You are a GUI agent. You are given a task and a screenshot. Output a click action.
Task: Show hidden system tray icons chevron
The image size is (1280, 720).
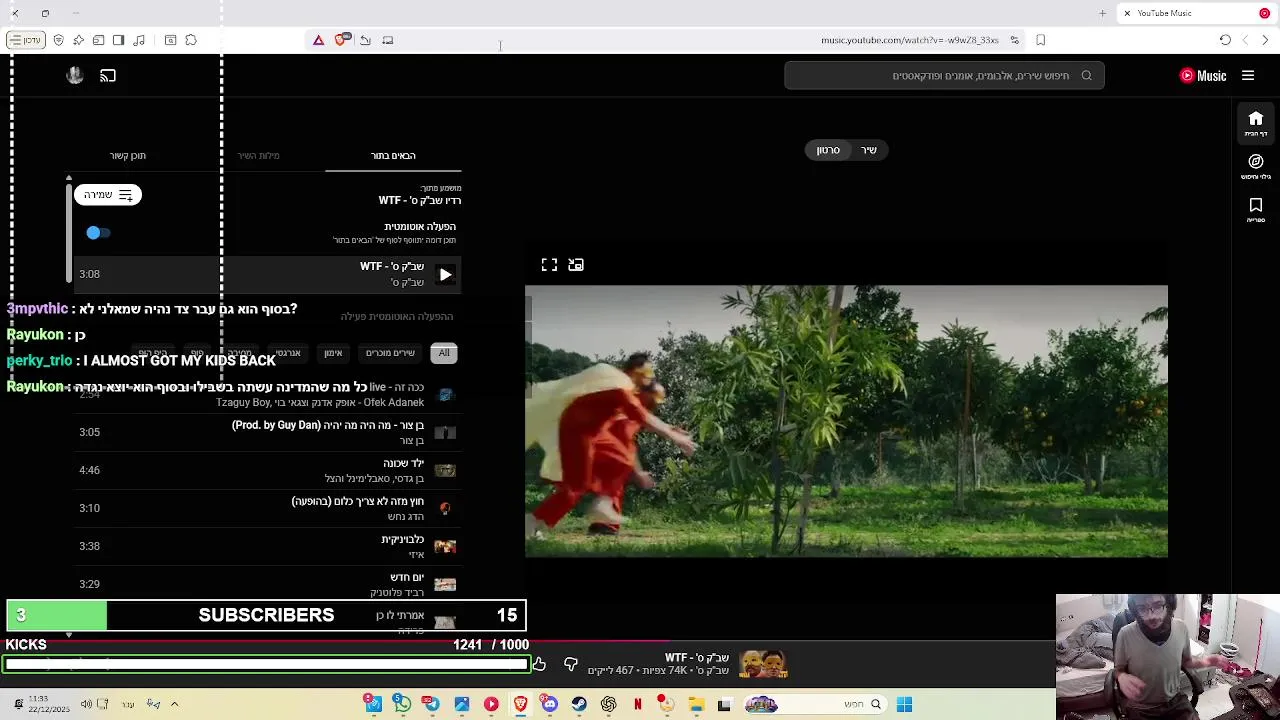click(x=174, y=704)
